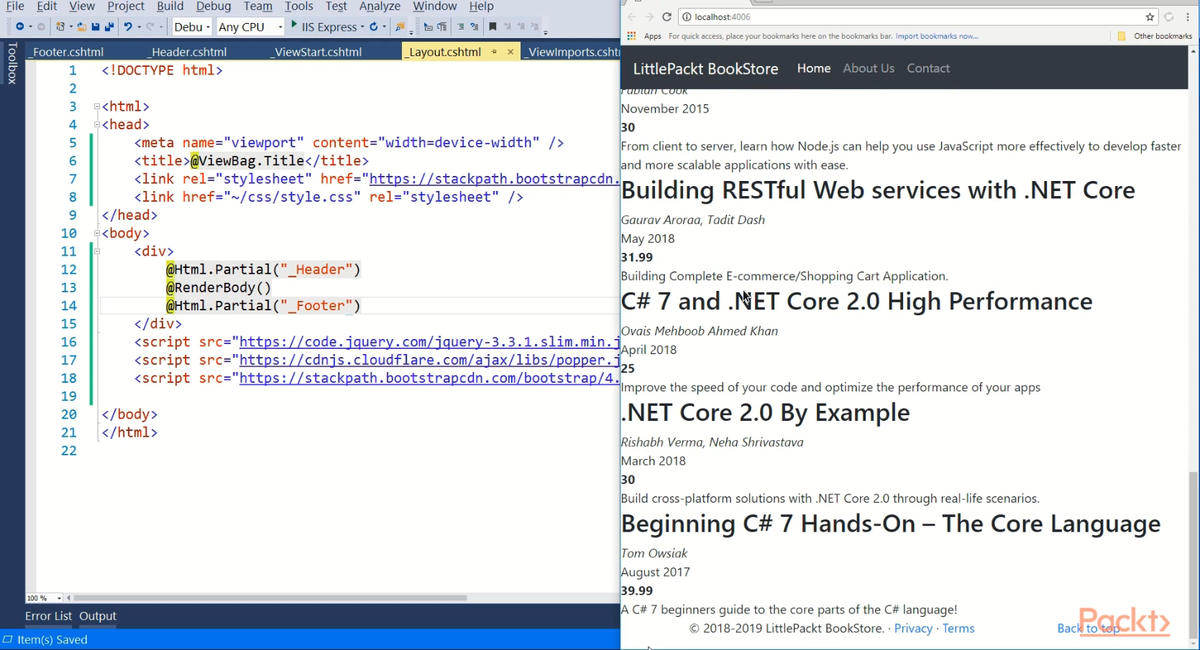The width and height of the screenshot is (1200, 650).
Task: Click the Building RESTful Web services heading
Action: tap(878, 190)
